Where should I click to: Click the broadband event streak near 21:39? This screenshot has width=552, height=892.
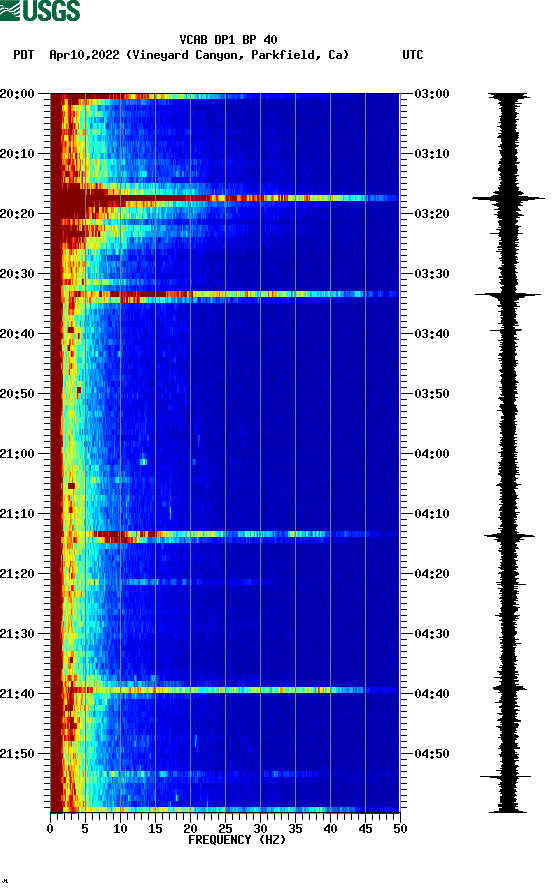(x=225, y=690)
